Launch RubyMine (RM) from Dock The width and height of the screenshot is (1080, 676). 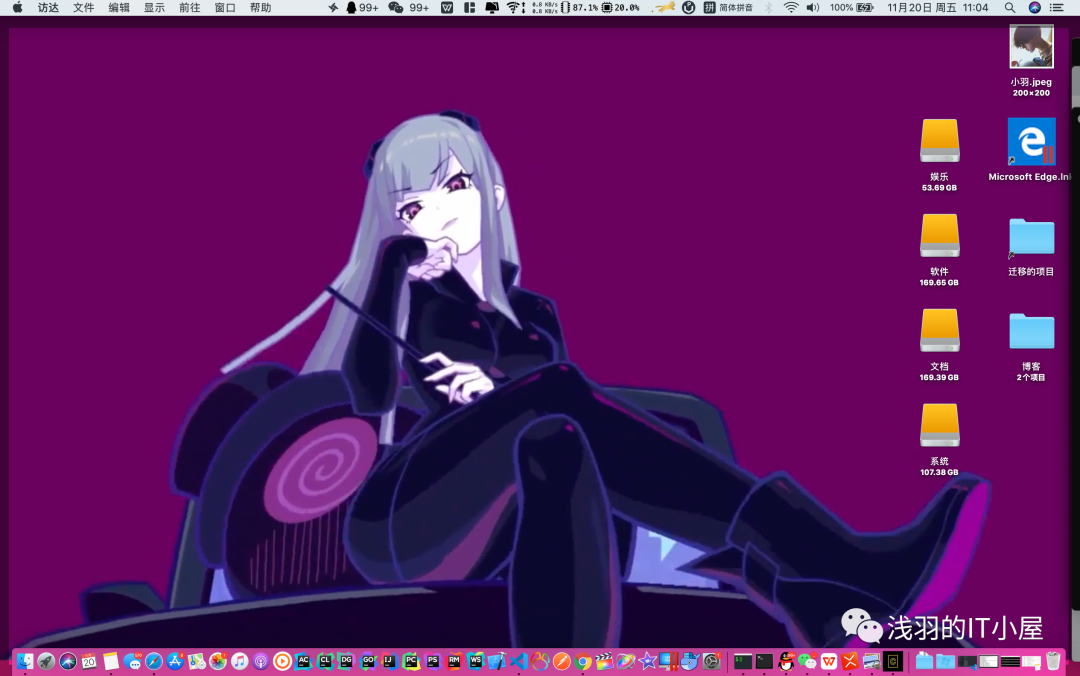tap(454, 662)
